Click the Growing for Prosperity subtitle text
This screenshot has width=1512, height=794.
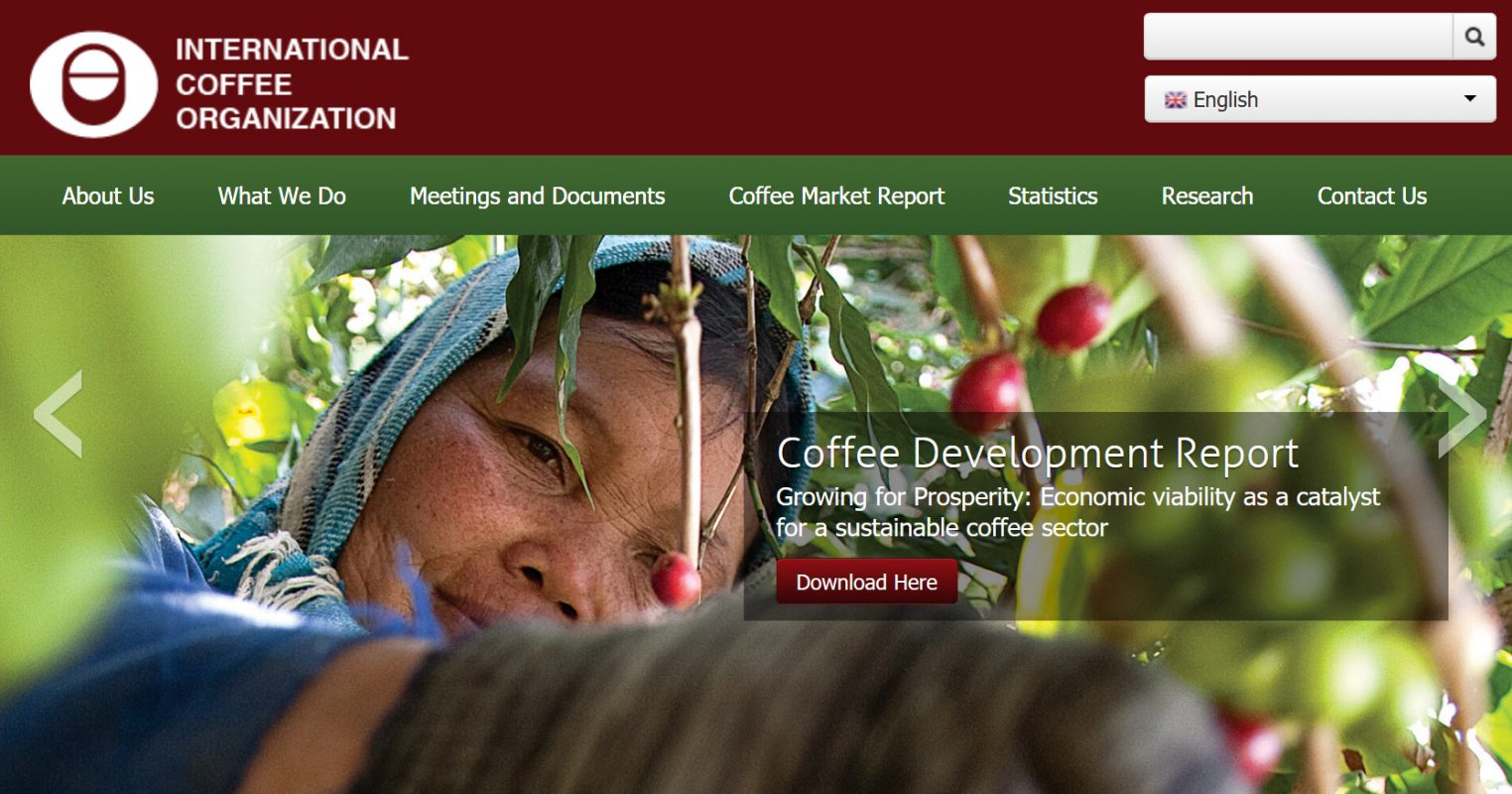(x=1077, y=512)
